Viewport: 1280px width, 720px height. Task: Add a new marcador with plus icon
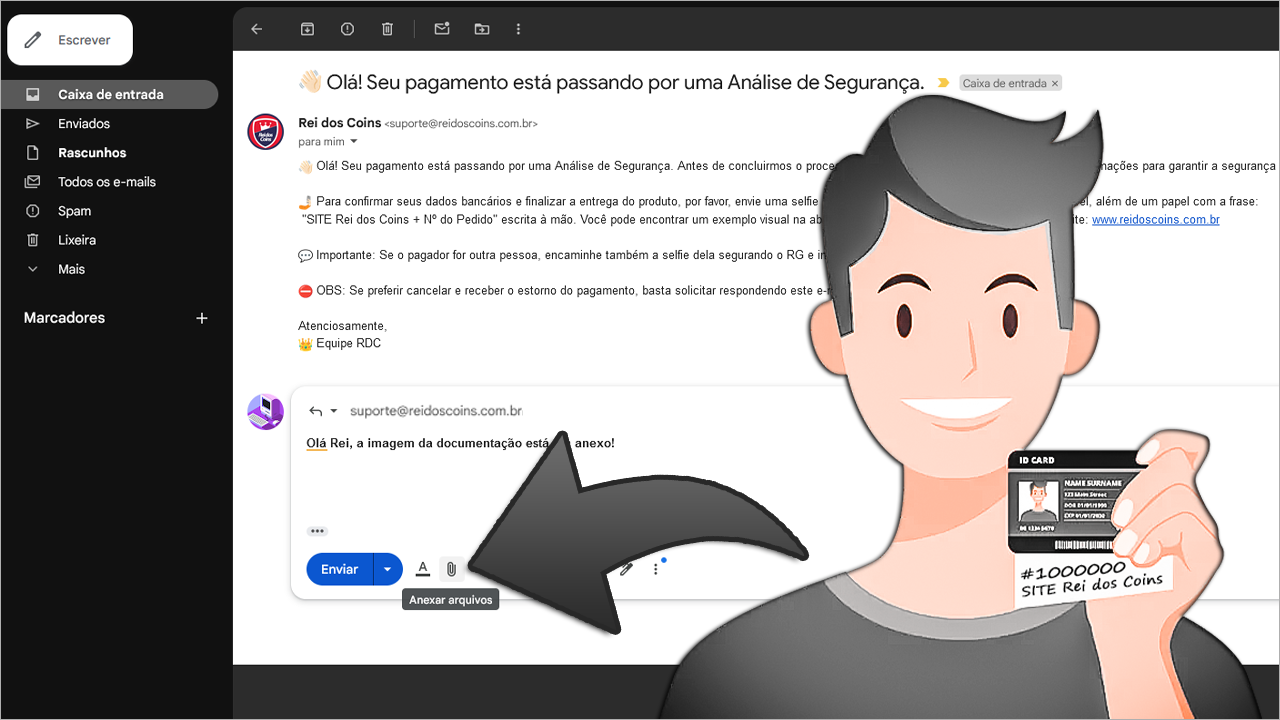pyautogui.click(x=202, y=318)
